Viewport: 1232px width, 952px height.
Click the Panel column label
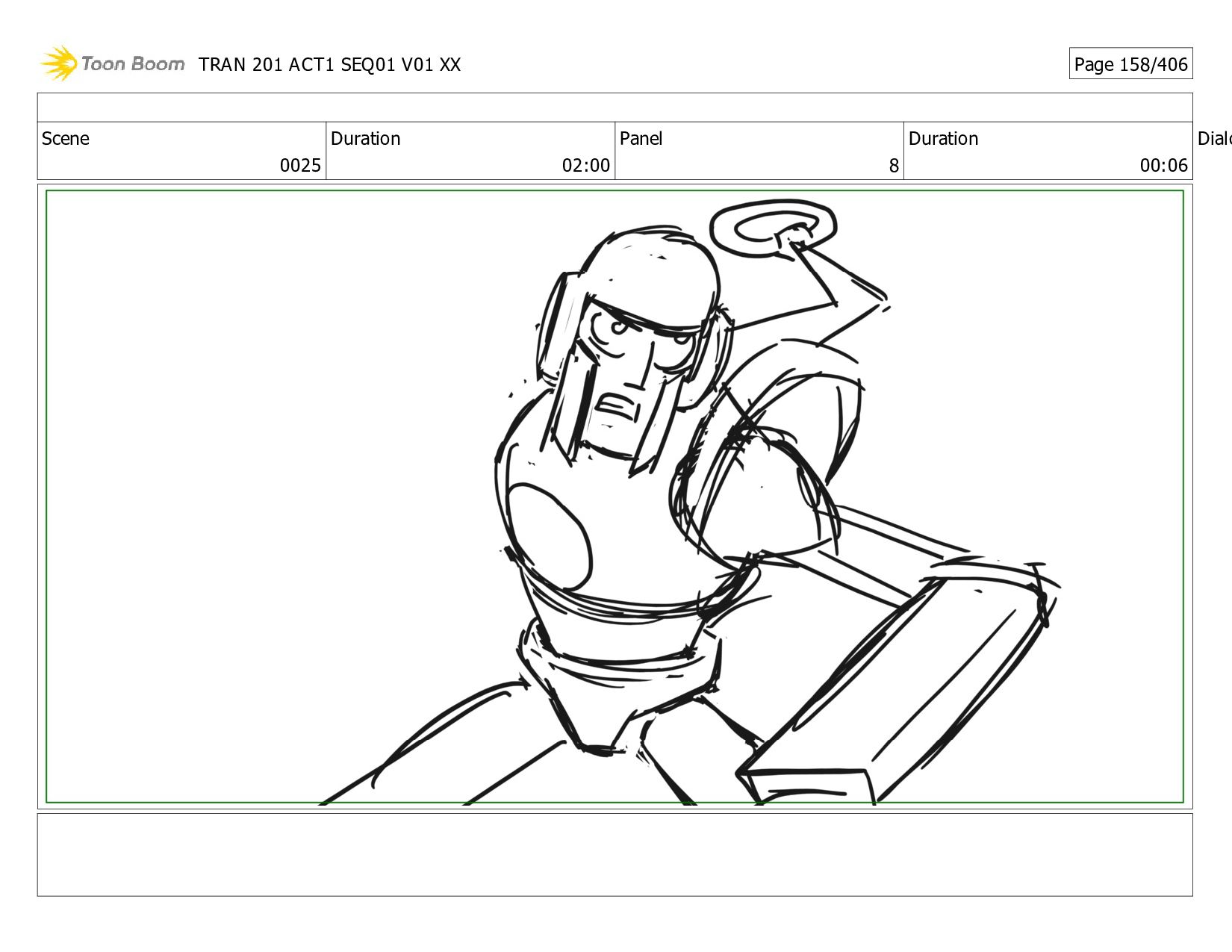[x=641, y=139]
